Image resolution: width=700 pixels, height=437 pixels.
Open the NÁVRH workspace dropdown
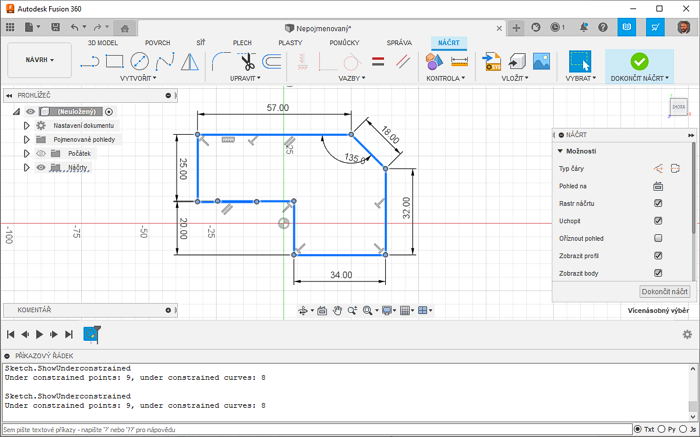[40, 60]
